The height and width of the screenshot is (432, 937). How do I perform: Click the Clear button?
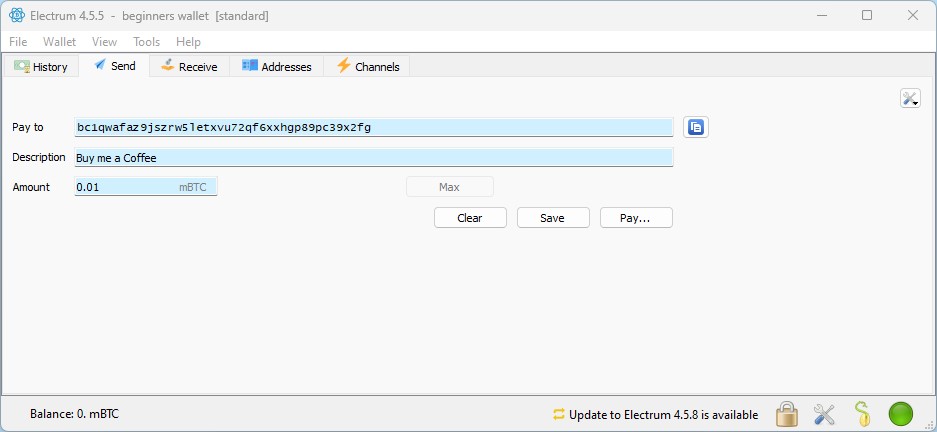[470, 218]
